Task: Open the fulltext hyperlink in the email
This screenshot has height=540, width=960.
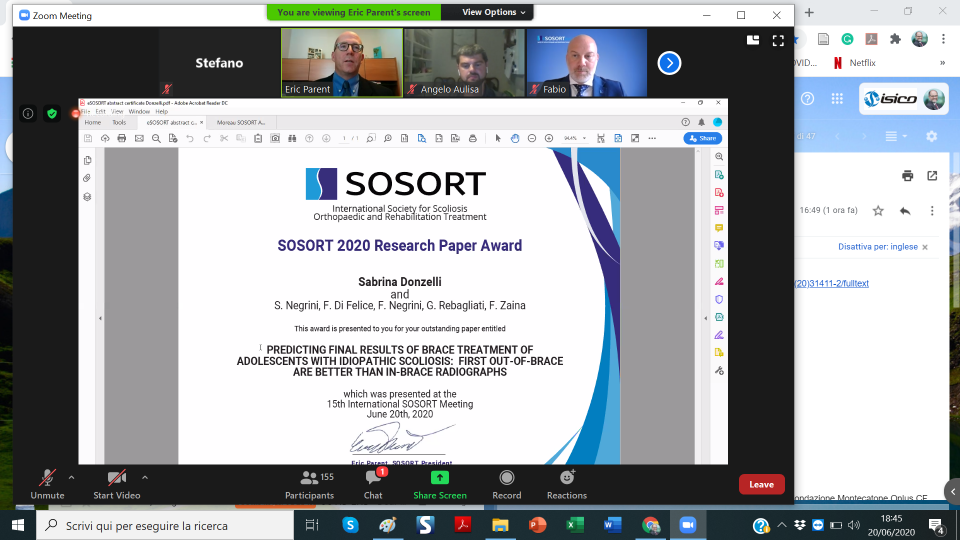Action: tap(831, 283)
